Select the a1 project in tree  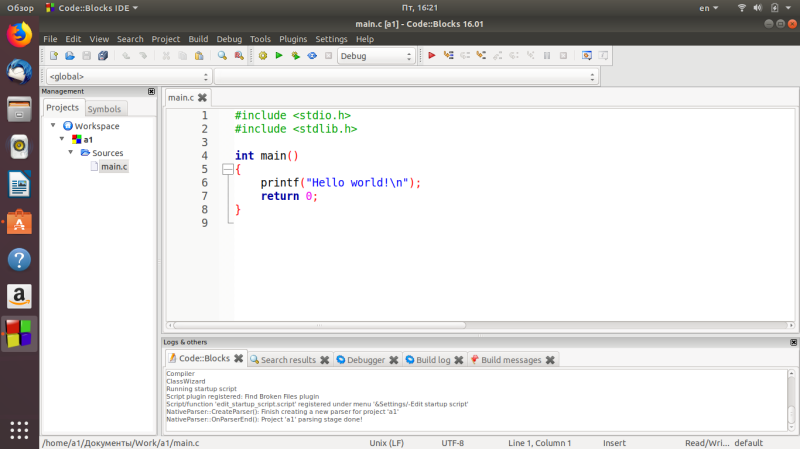coord(88,139)
